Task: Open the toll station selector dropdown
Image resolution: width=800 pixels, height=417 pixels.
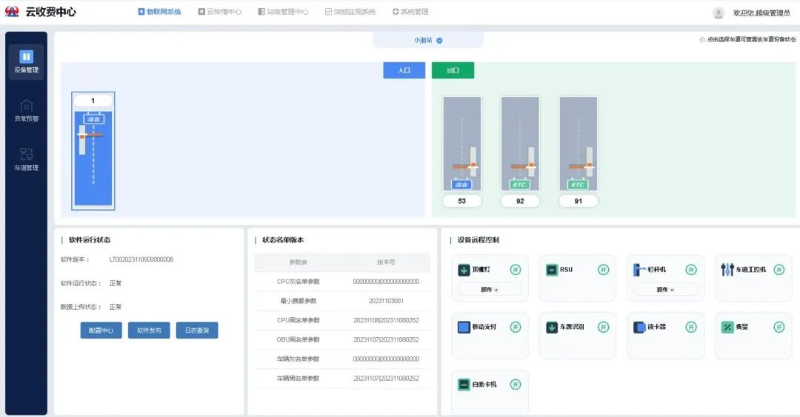Action: (429, 40)
